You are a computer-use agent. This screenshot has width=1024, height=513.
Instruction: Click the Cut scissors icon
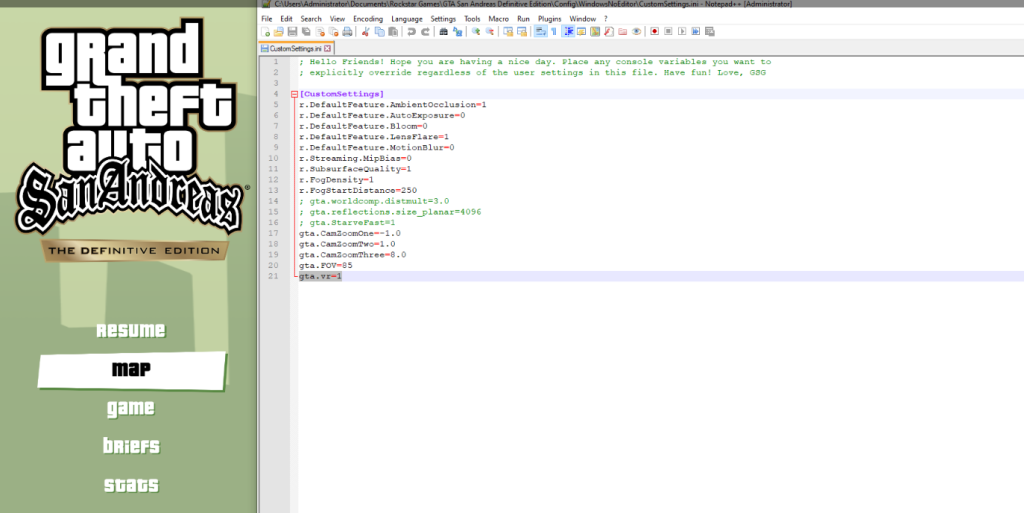tap(365, 32)
